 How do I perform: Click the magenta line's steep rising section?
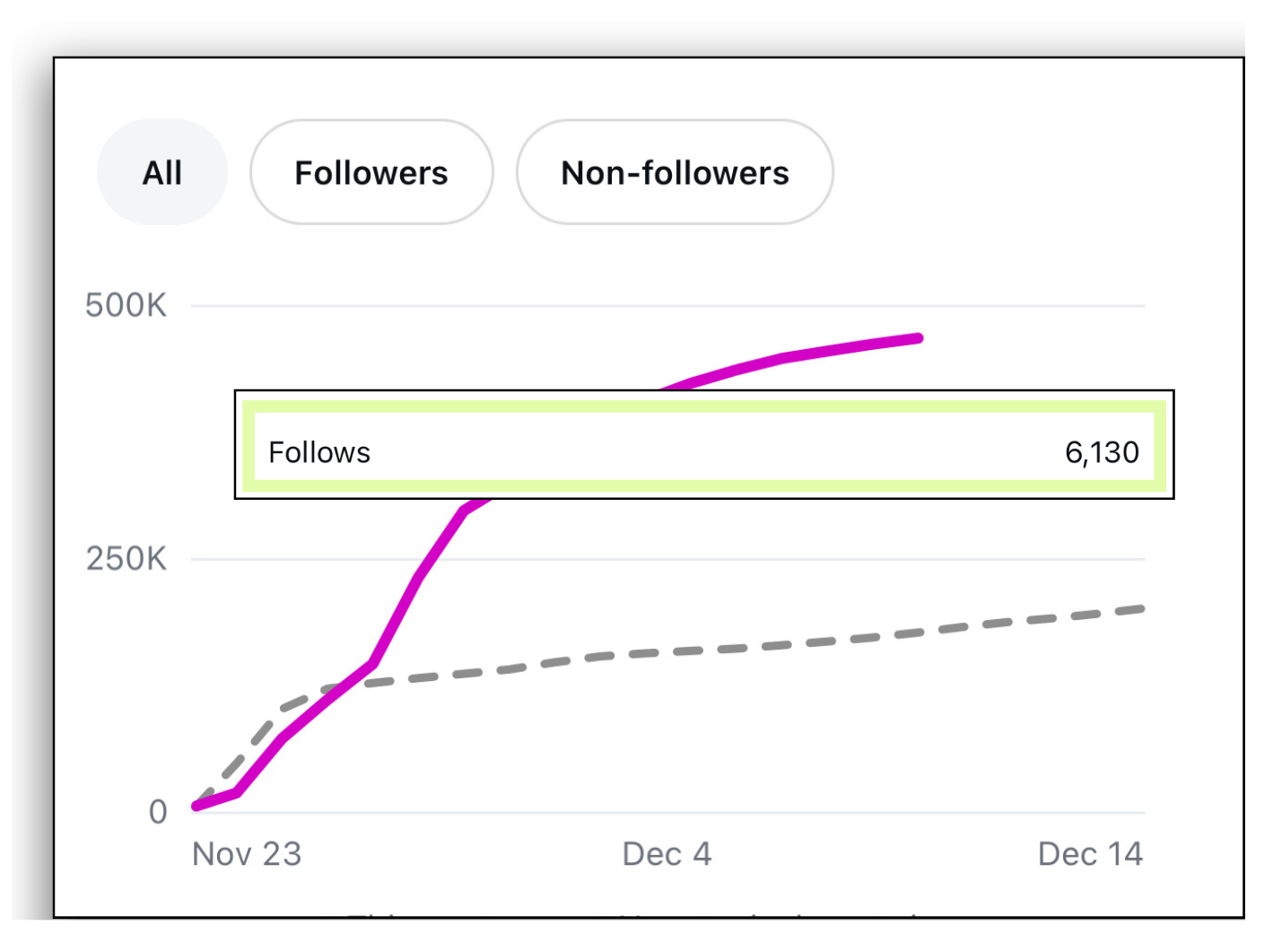pyautogui.click(x=420, y=576)
